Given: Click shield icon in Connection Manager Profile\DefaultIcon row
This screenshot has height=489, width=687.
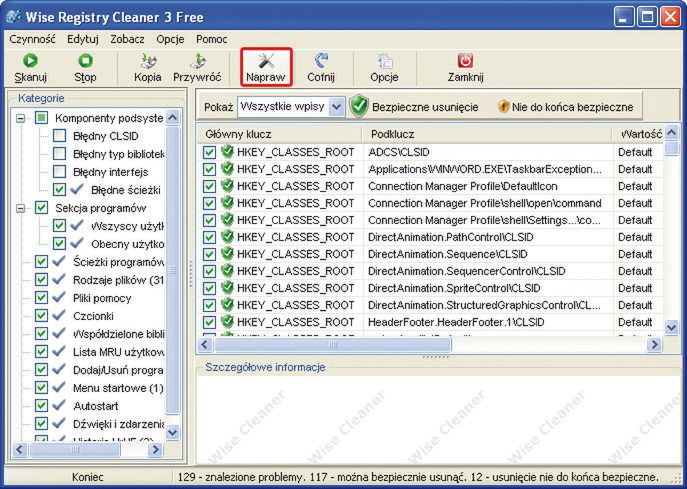Looking at the screenshot, I should point(227,186).
